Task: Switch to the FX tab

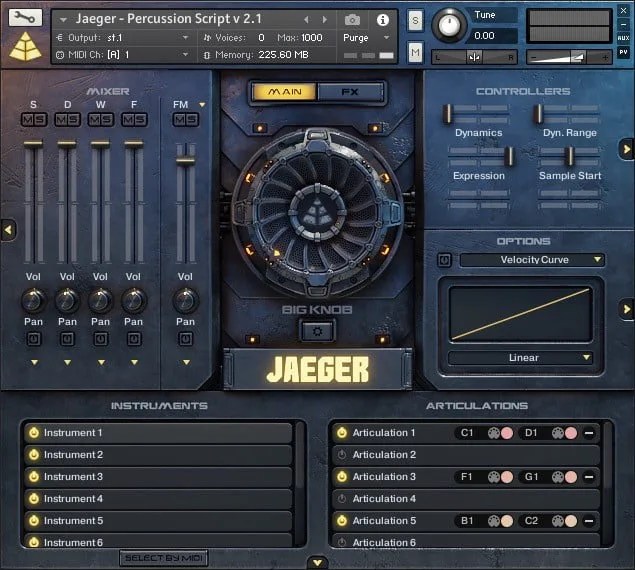Action: point(351,92)
